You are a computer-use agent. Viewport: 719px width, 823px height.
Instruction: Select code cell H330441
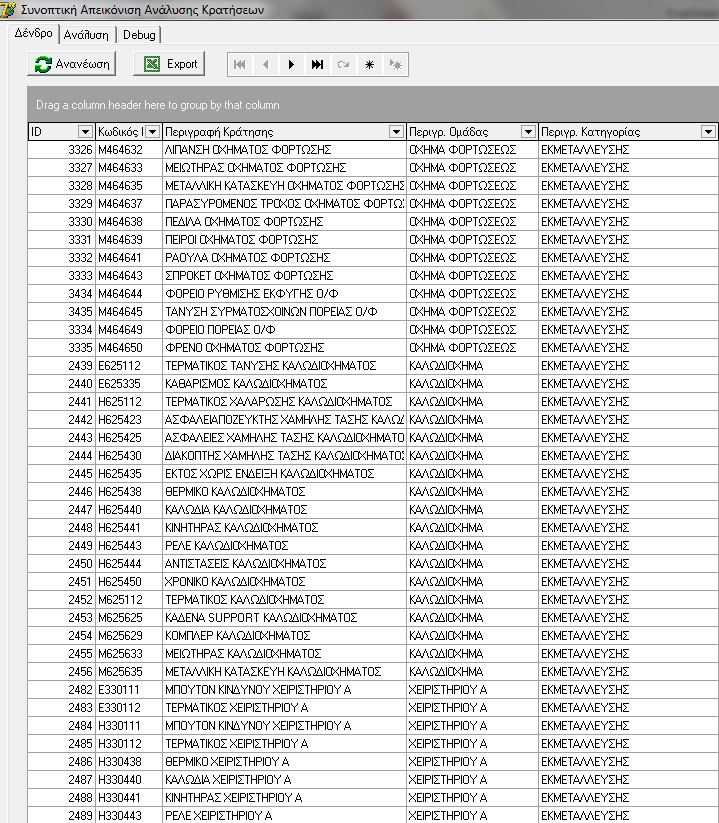129,797
